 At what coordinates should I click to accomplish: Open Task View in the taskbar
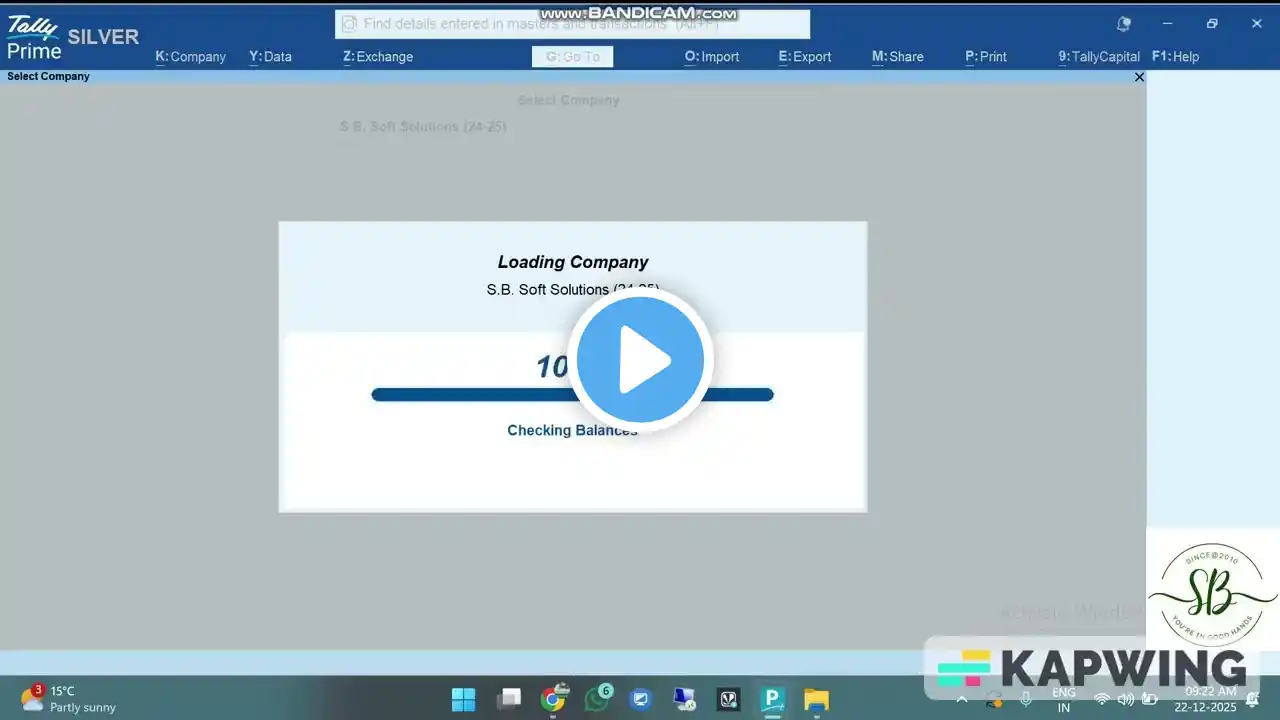pyautogui.click(x=510, y=699)
